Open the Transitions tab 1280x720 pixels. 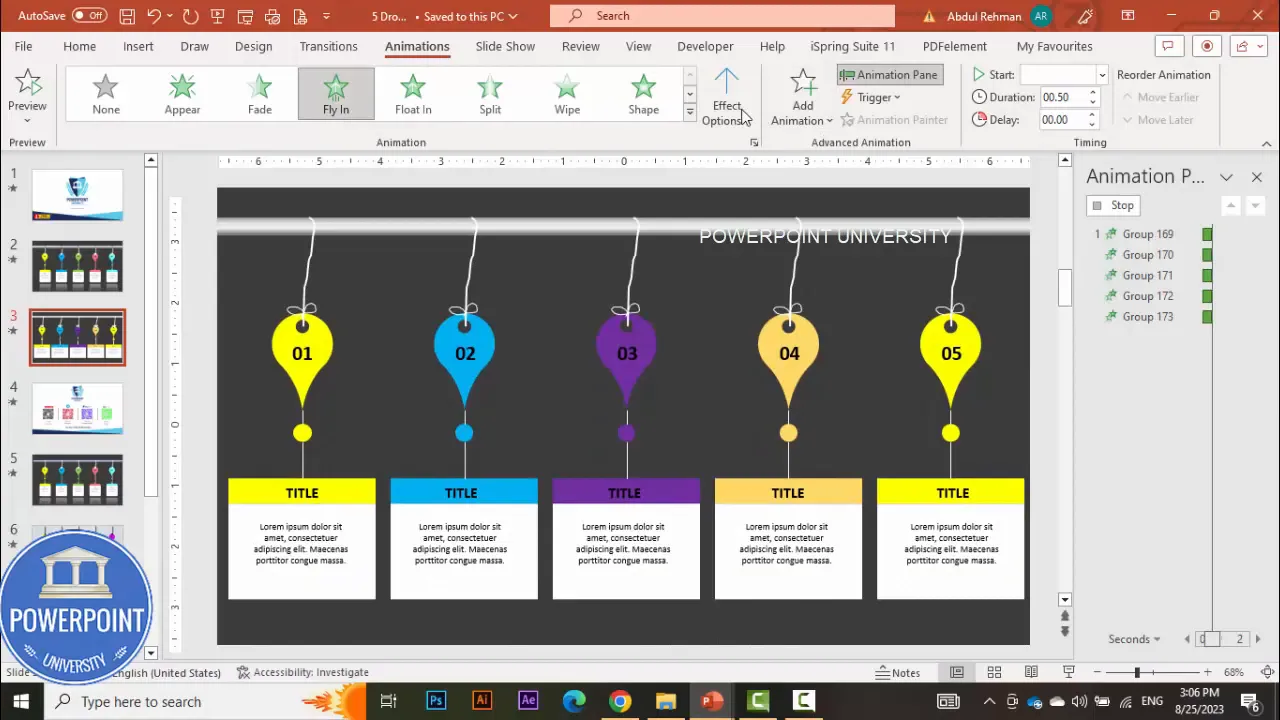(328, 46)
